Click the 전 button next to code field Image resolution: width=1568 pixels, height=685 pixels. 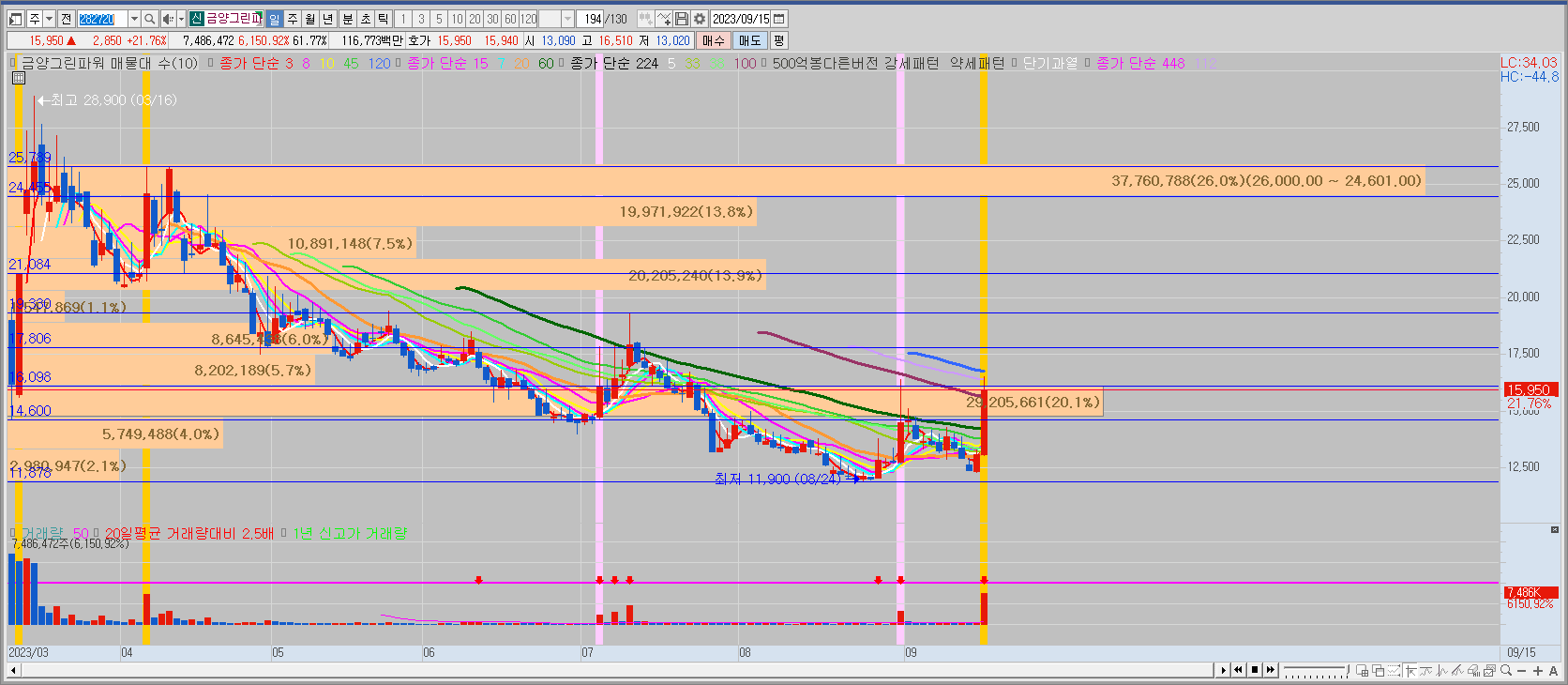click(x=66, y=19)
